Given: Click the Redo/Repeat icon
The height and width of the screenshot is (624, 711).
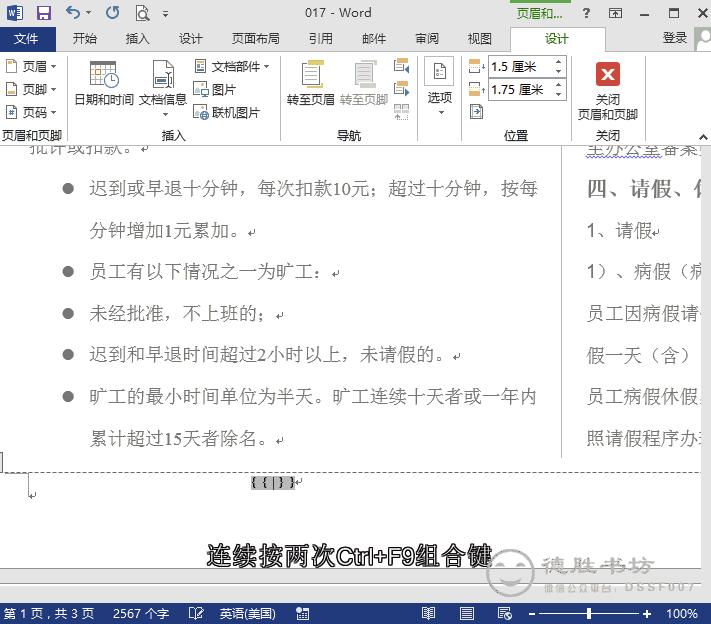Looking at the screenshot, I should tap(112, 13).
